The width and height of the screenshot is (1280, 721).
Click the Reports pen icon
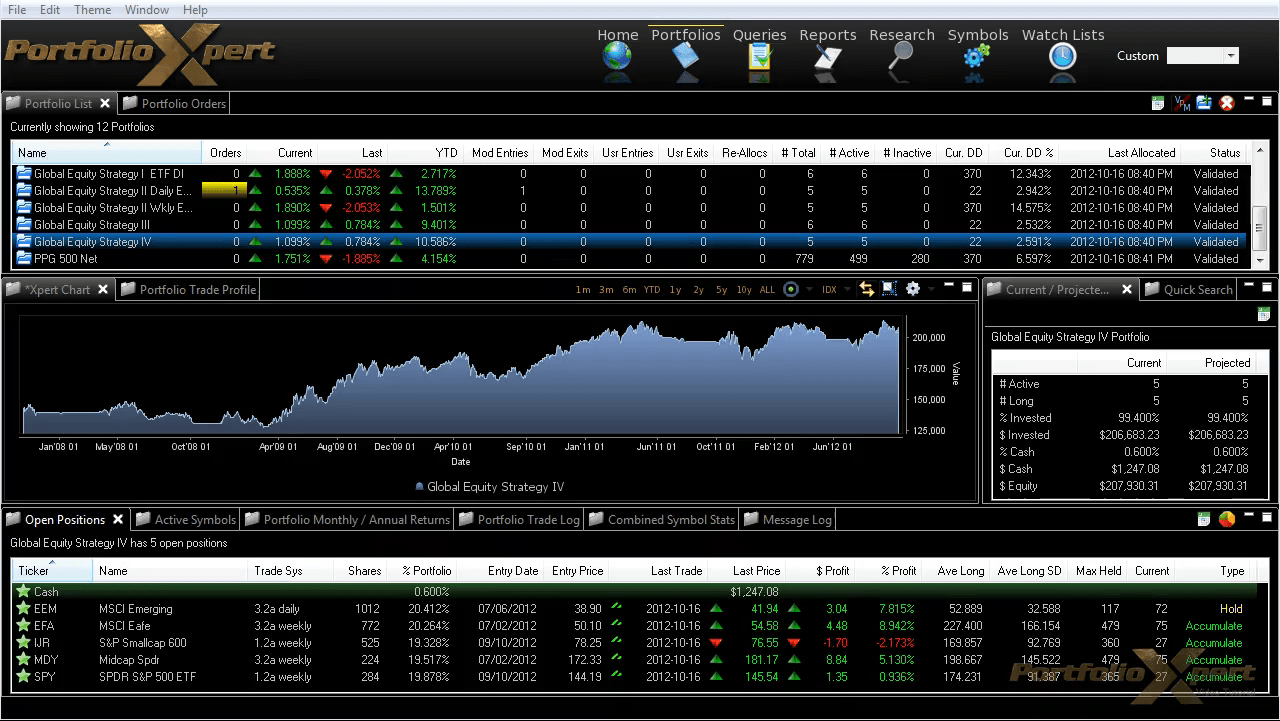(x=828, y=56)
